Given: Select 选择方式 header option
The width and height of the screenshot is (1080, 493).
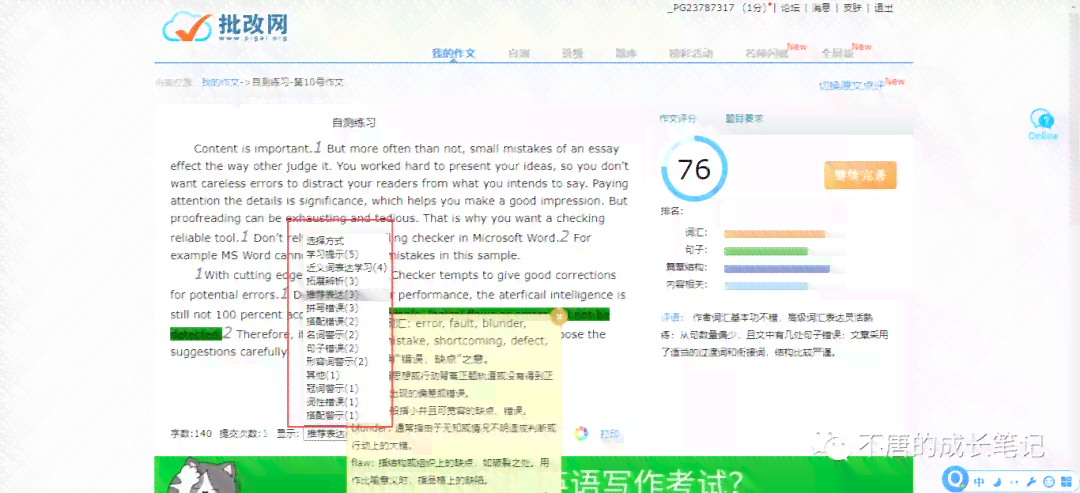Looking at the screenshot, I should pos(325,241).
